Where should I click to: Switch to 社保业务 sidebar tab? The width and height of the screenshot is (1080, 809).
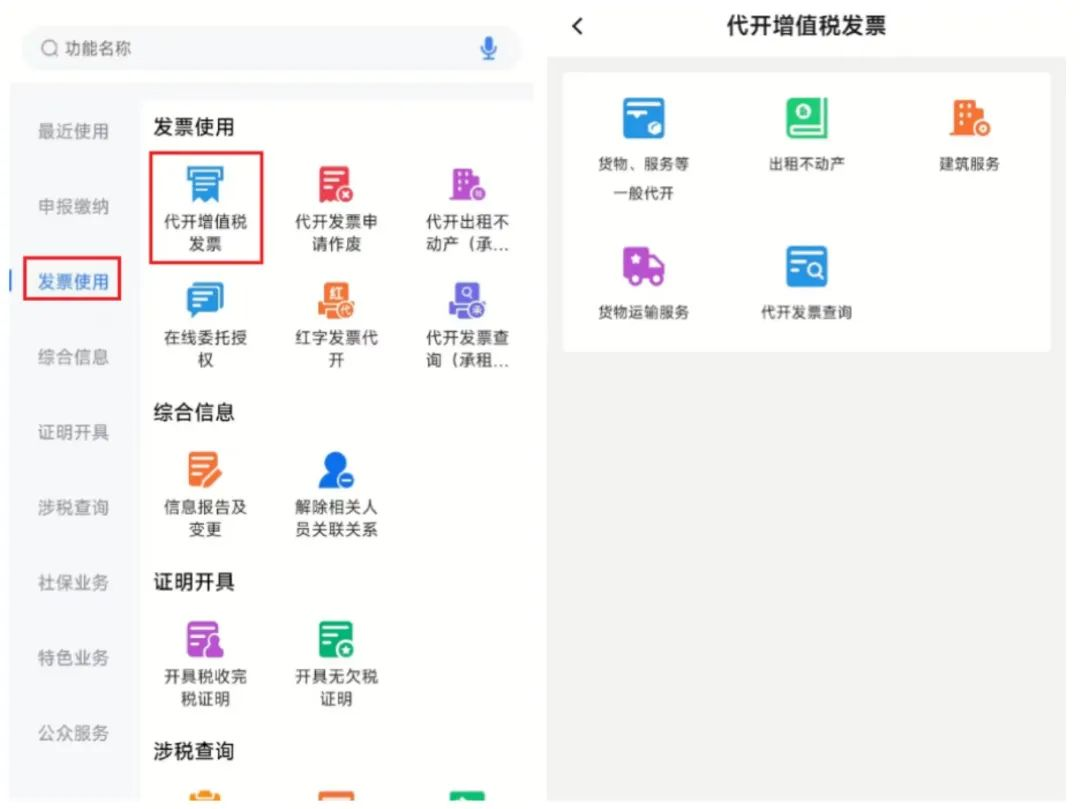click(73, 582)
